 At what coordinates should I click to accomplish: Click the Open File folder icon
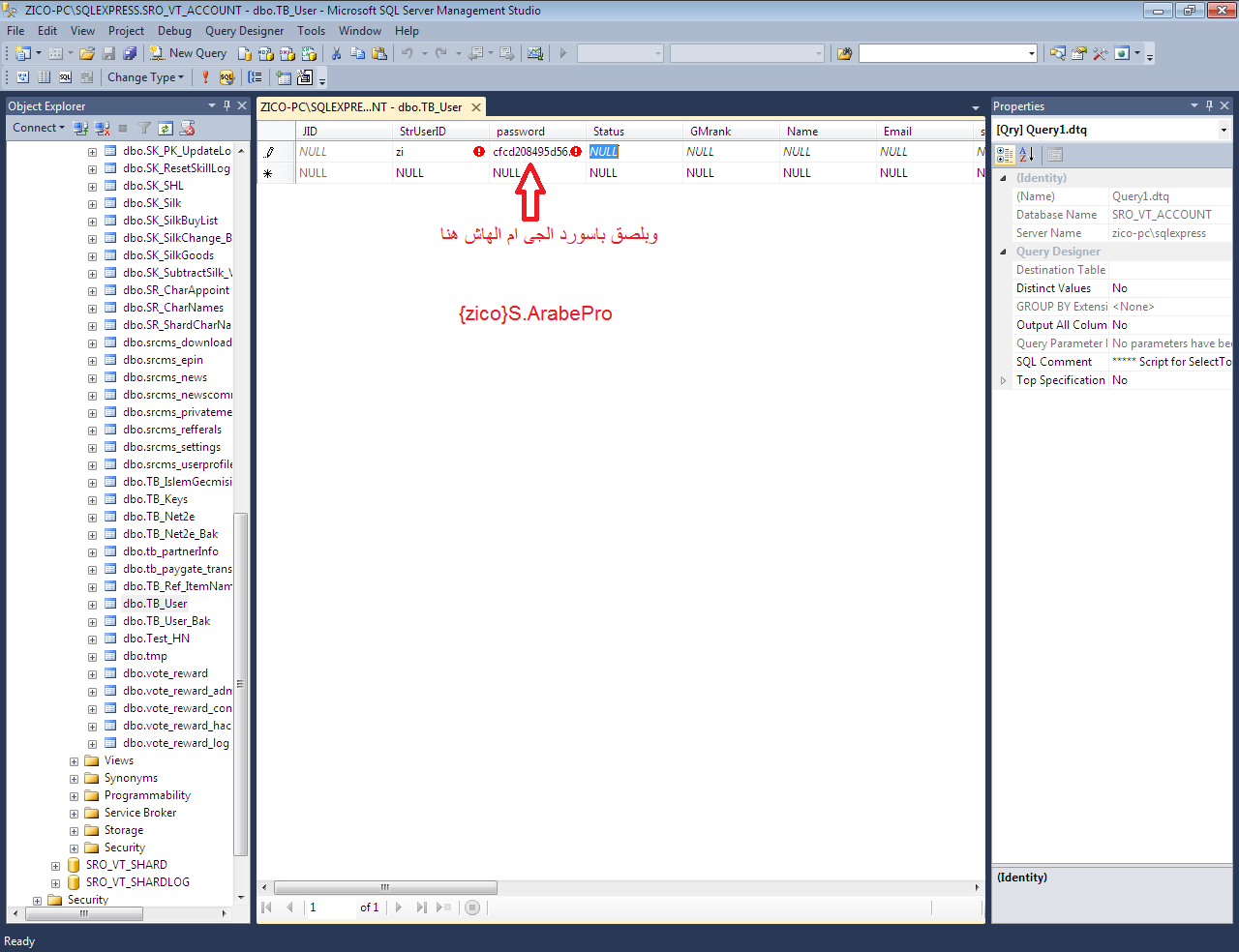pos(87,53)
